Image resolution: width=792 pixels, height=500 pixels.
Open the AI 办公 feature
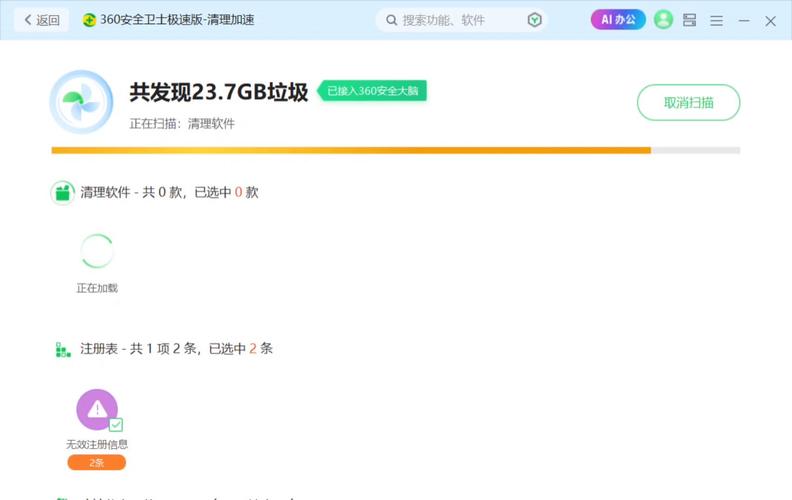pos(618,20)
